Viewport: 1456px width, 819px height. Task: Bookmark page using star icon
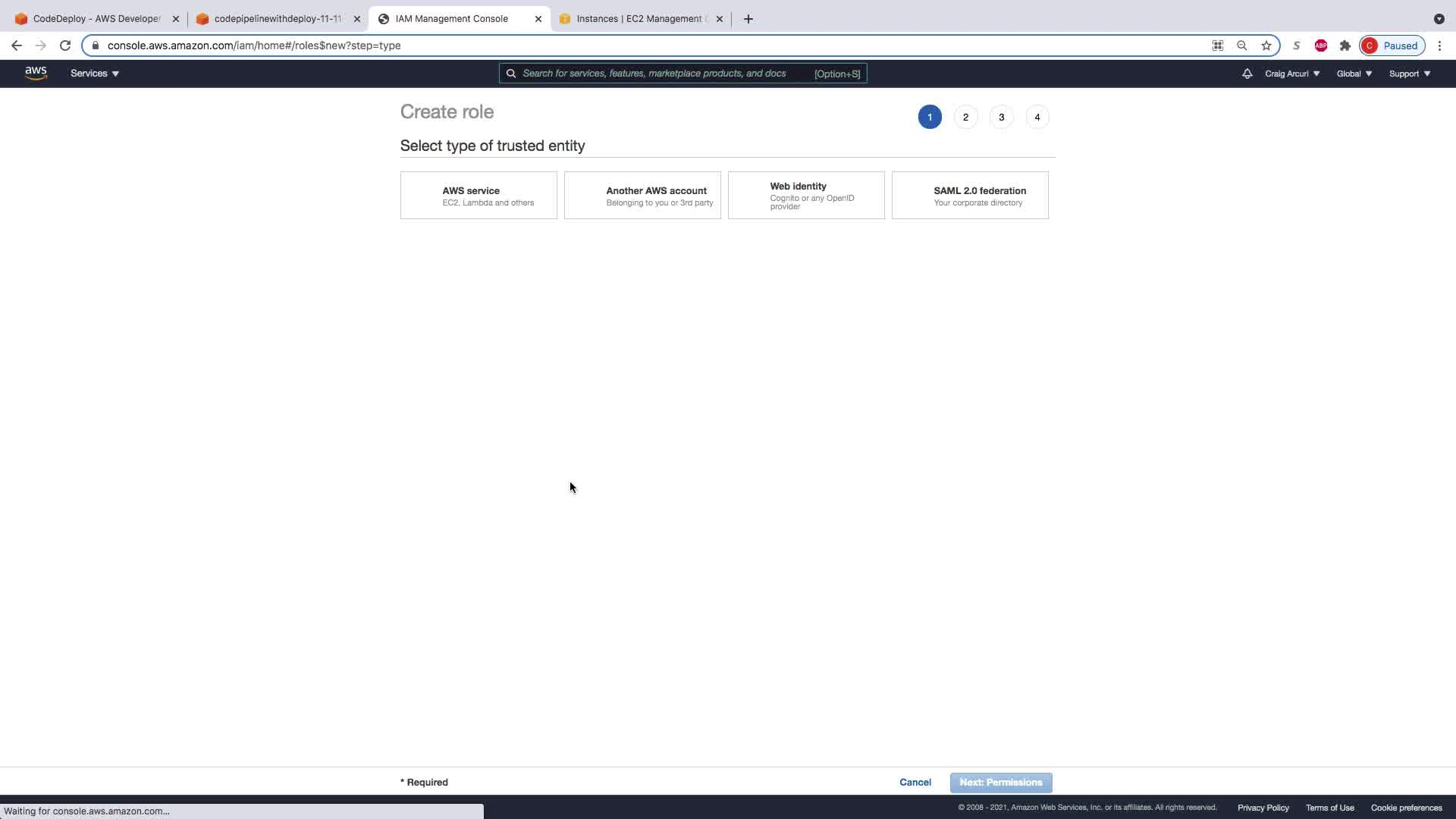pos(1266,45)
